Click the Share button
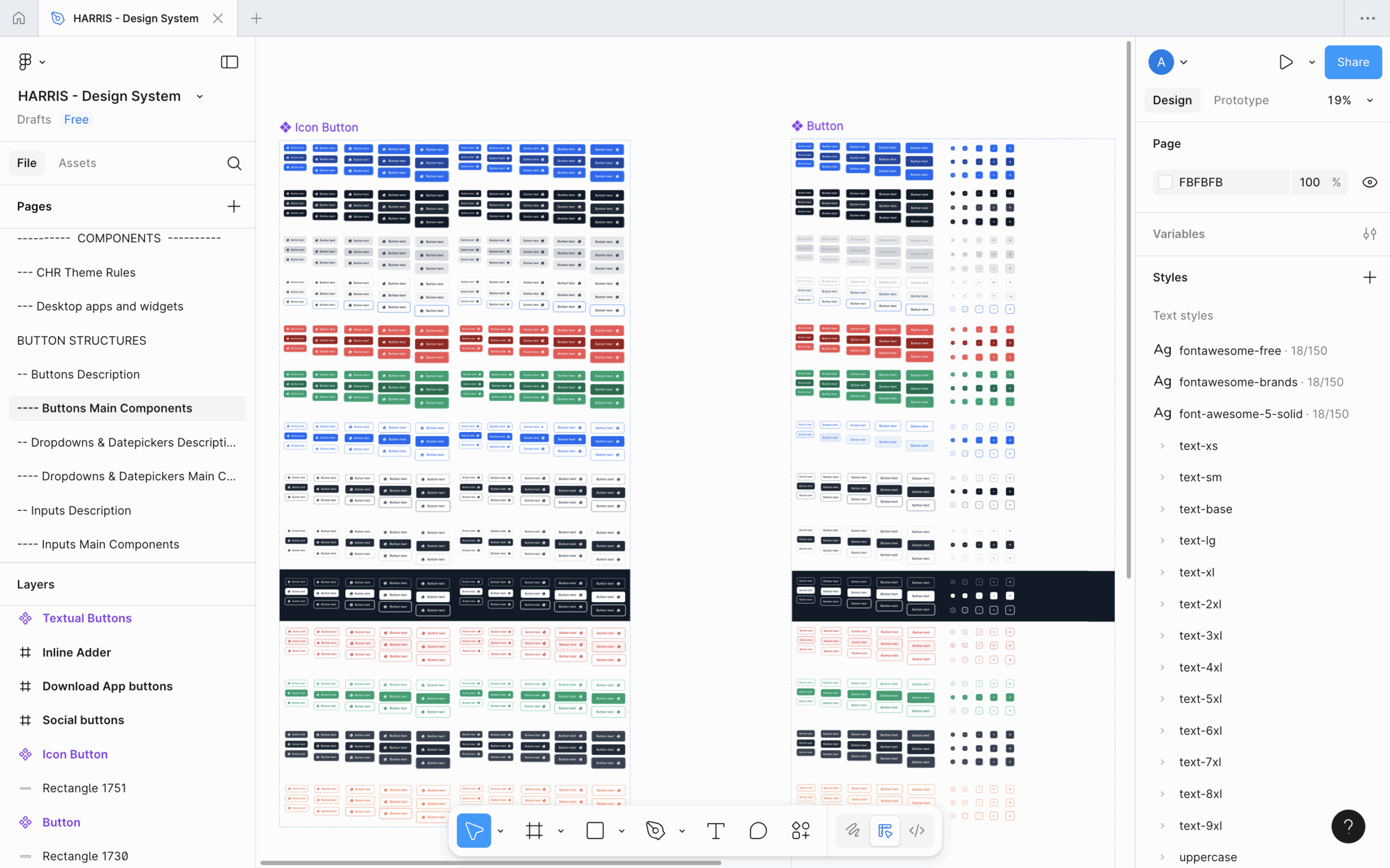Screen dimensions: 1390x868 click(x=1352, y=62)
